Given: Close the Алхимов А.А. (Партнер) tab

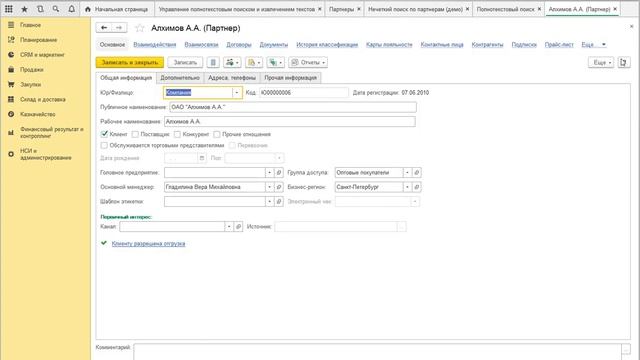Looking at the screenshot, I should (x=615, y=9).
